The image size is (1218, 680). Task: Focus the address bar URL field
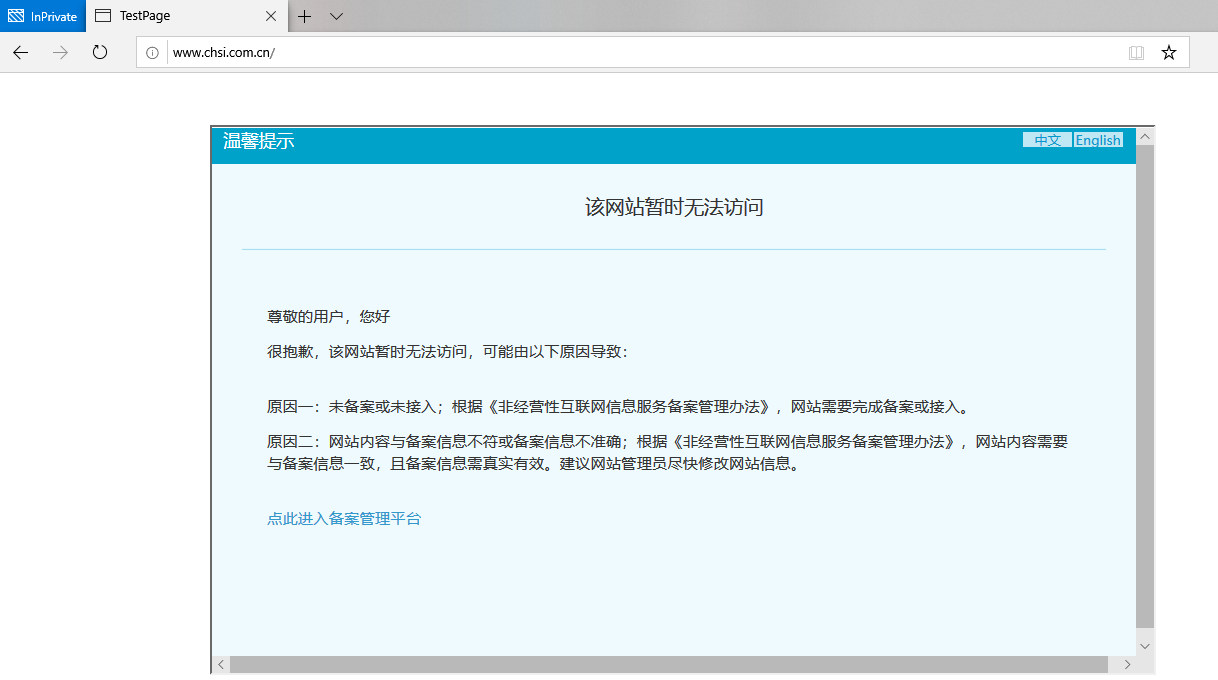(640, 53)
